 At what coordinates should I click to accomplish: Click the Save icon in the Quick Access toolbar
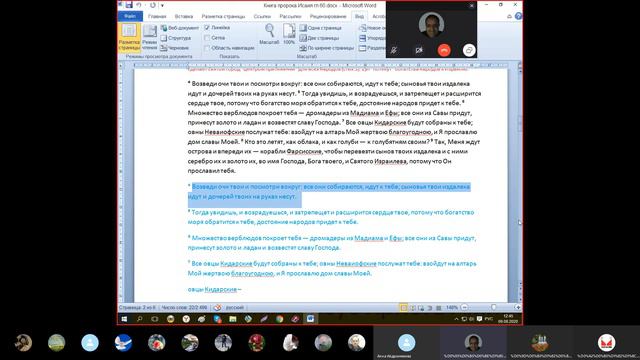[x=129, y=5]
